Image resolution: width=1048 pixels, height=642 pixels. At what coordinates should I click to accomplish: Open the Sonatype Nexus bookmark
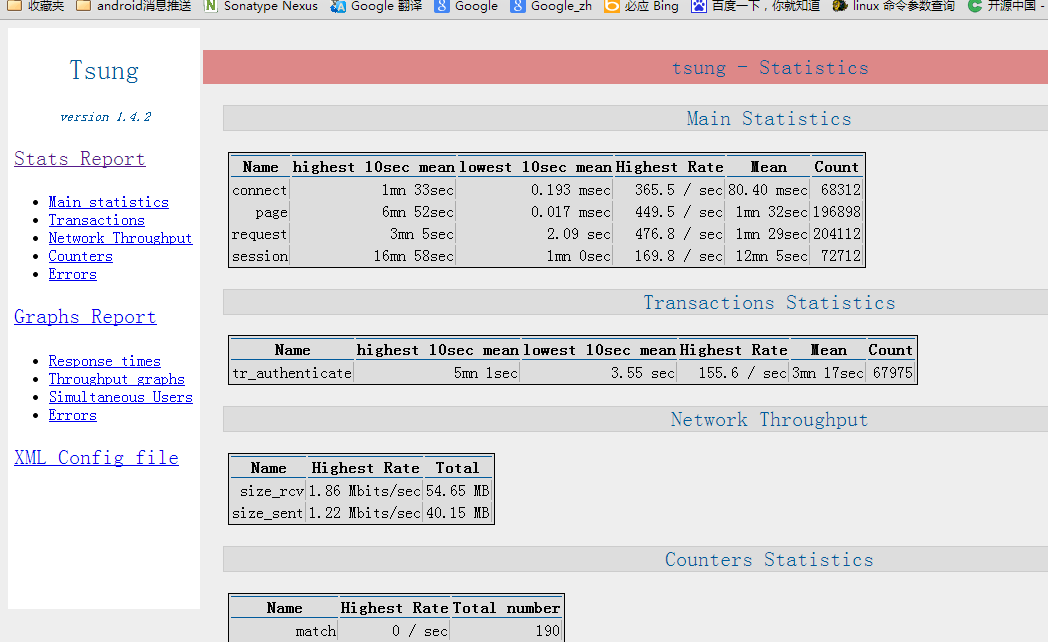pyautogui.click(x=261, y=6)
